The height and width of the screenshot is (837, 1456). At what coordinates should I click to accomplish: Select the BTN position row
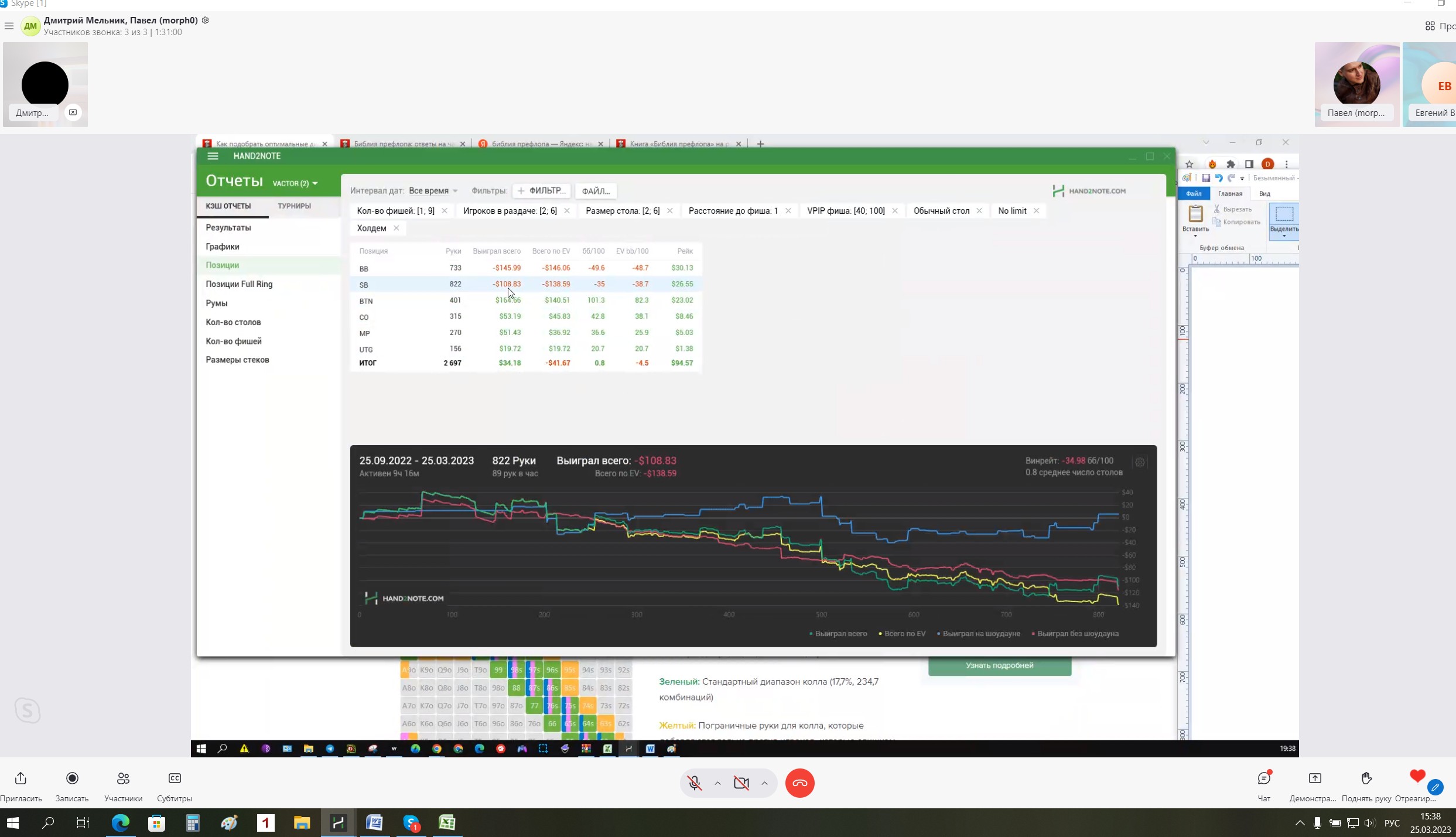coord(526,300)
